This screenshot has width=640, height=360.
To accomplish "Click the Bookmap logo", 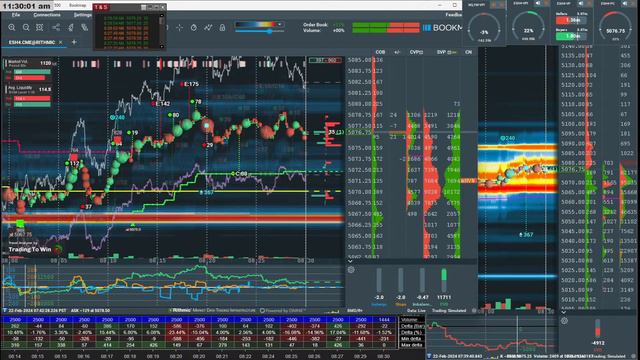I will (442, 28).
